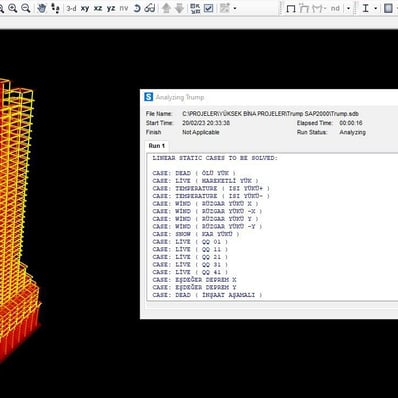This screenshot has width=398, height=398.
Task: Click the object shrink toggle icon
Action: point(195,8)
